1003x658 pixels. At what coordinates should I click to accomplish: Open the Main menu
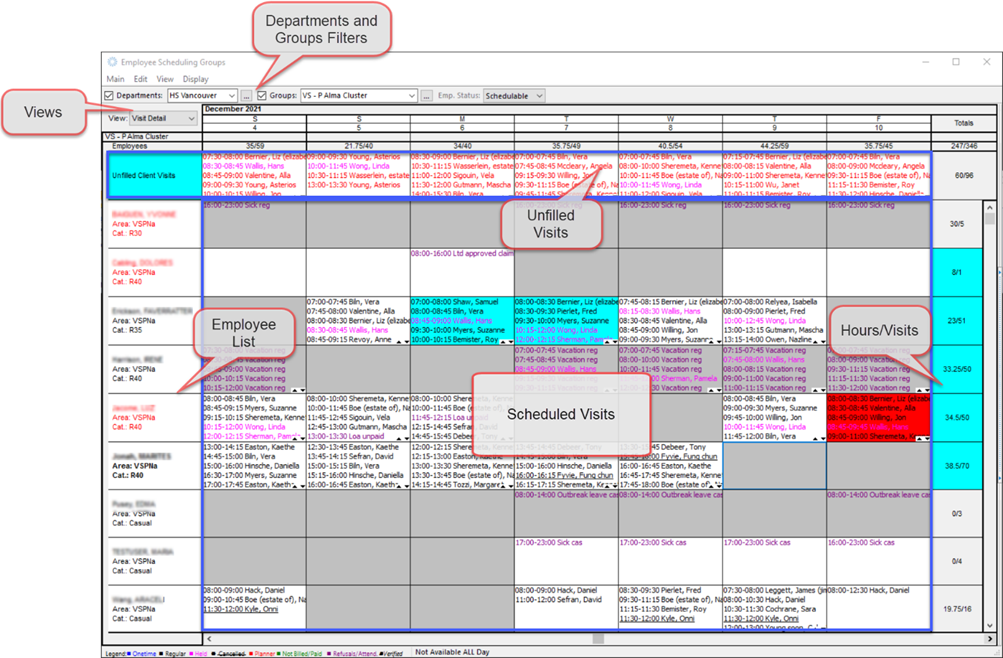(115, 78)
